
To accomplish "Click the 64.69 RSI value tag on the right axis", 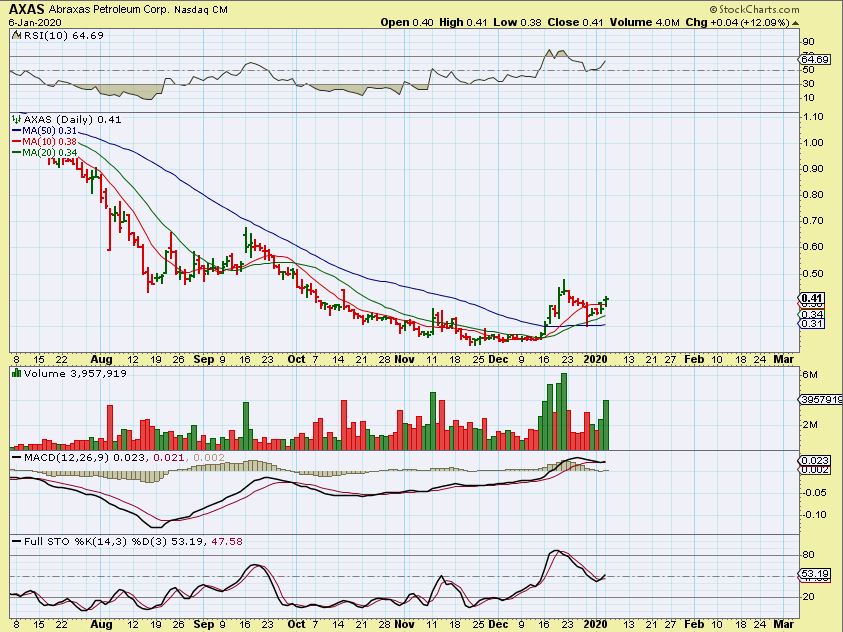I will (x=815, y=59).
